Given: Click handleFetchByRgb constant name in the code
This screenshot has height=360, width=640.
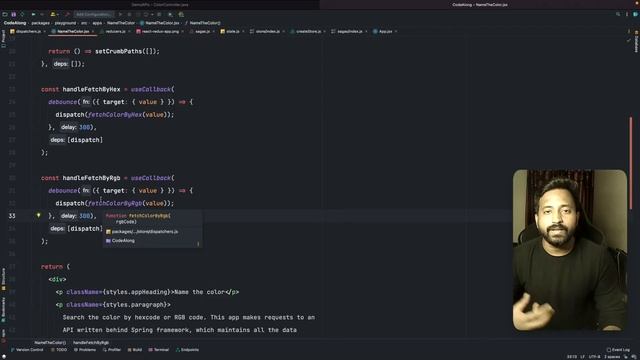Looking at the screenshot, I should coord(91,178).
